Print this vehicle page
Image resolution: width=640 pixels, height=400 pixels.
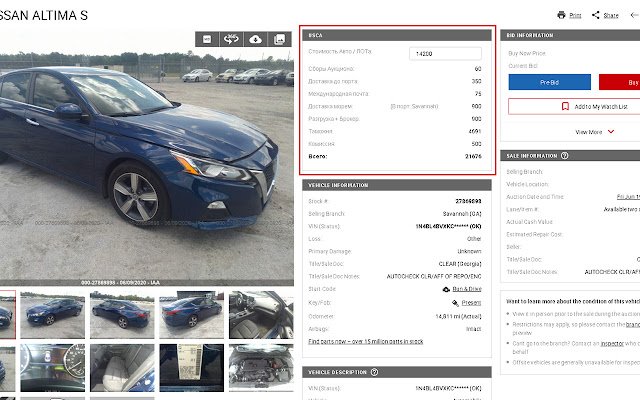pyautogui.click(x=569, y=15)
